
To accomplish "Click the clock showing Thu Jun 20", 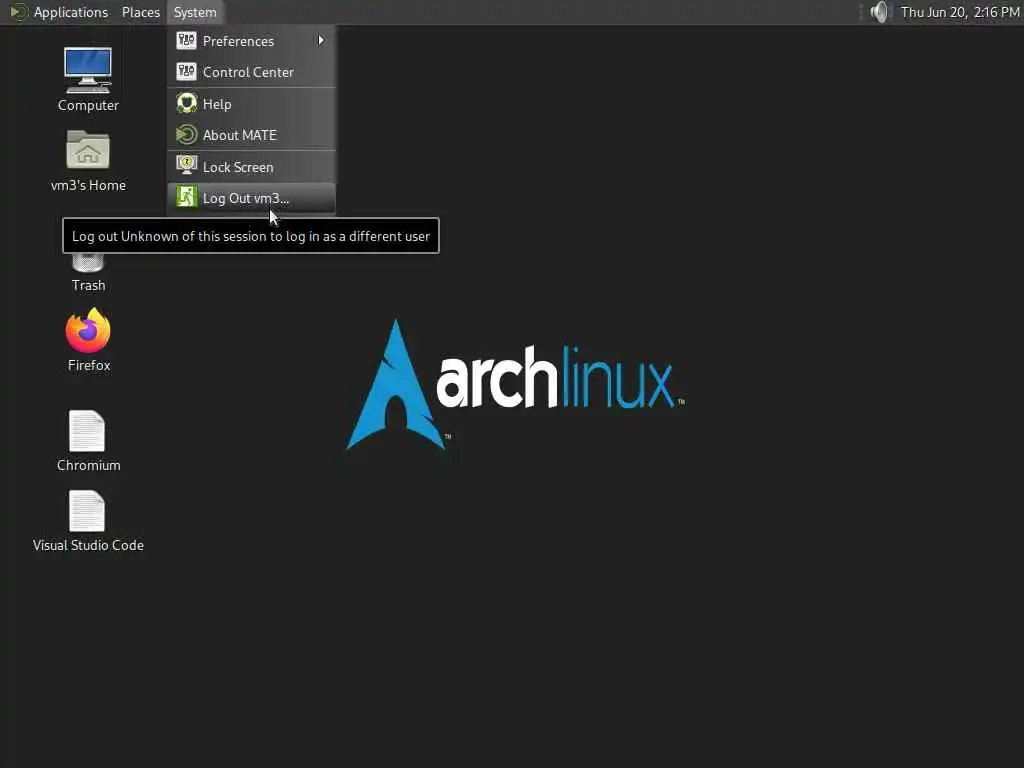I will point(959,12).
